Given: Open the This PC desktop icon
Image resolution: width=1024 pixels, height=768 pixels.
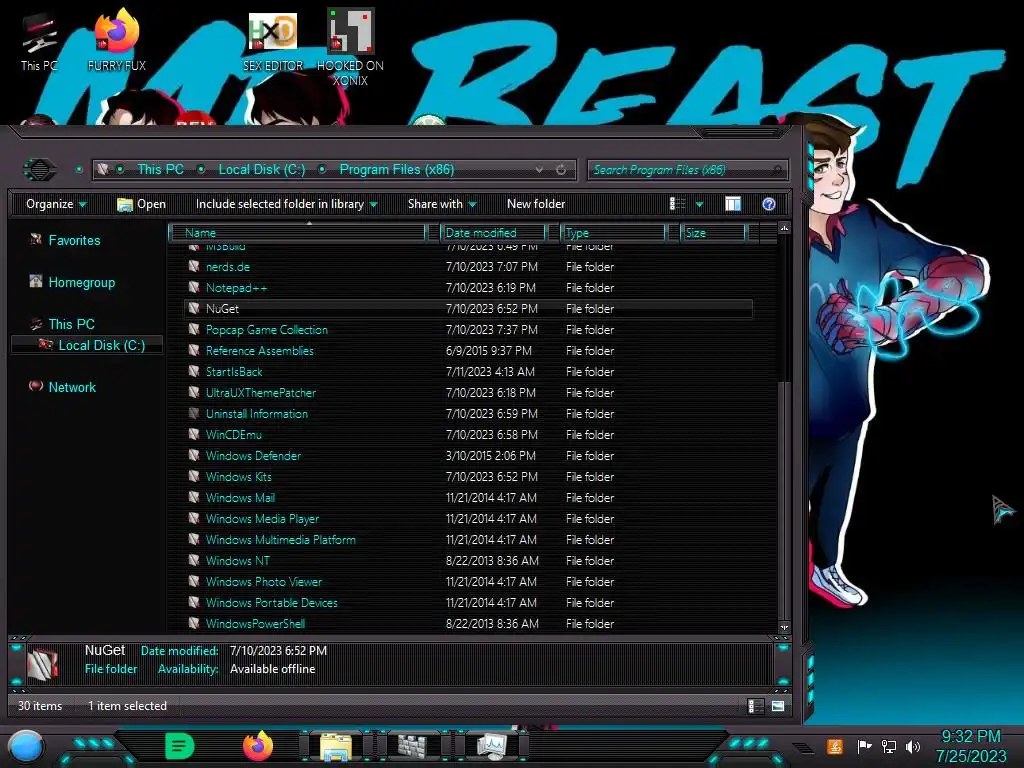Looking at the screenshot, I should pyautogui.click(x=39, y=40).
